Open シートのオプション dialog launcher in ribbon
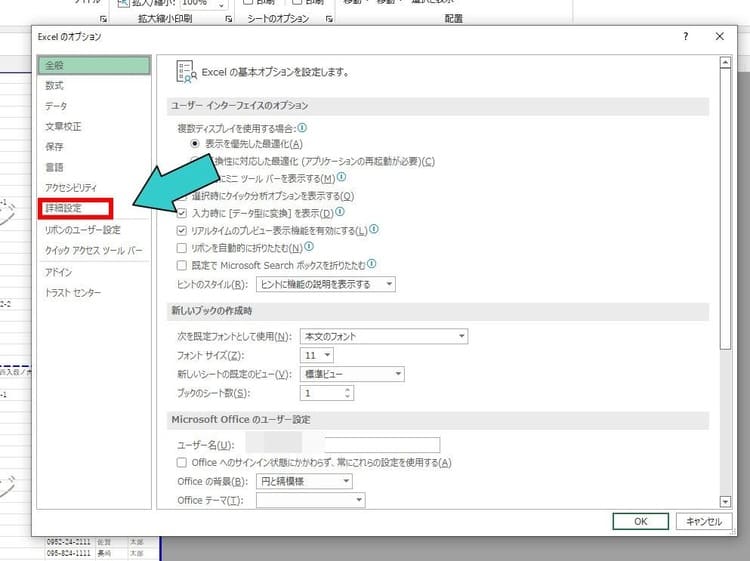Image resolution: width=750 pixels, height=561 pixels. [x=329, y=19]
